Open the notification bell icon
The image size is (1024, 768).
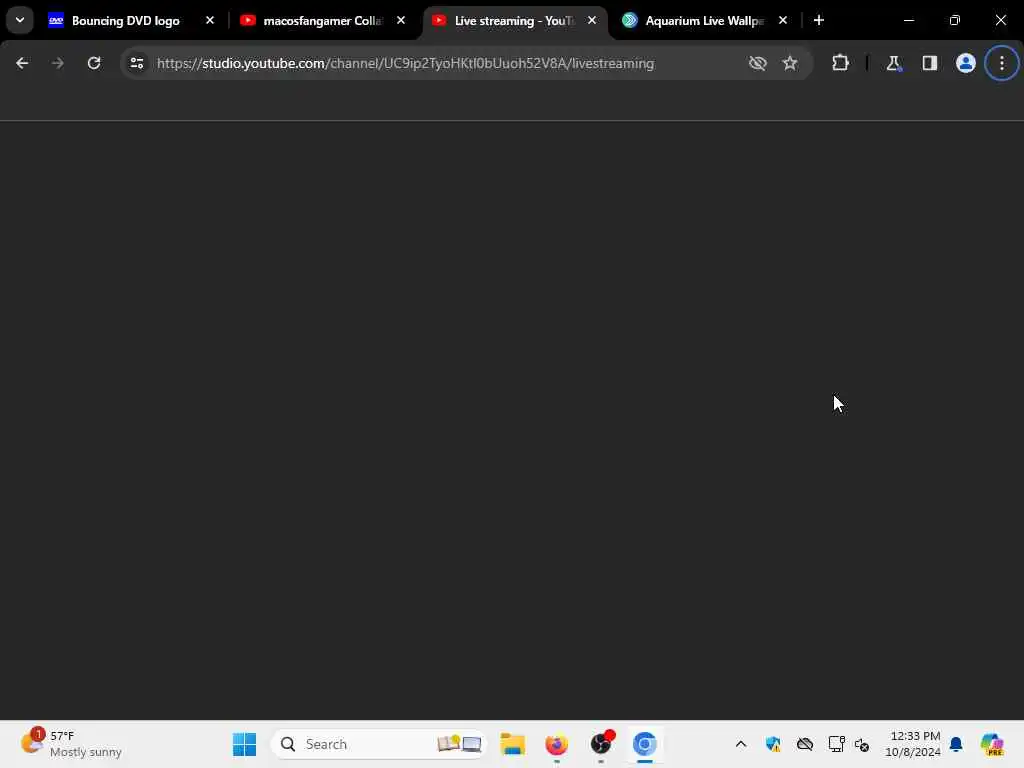pyautogui.click(x=956, y=744)
